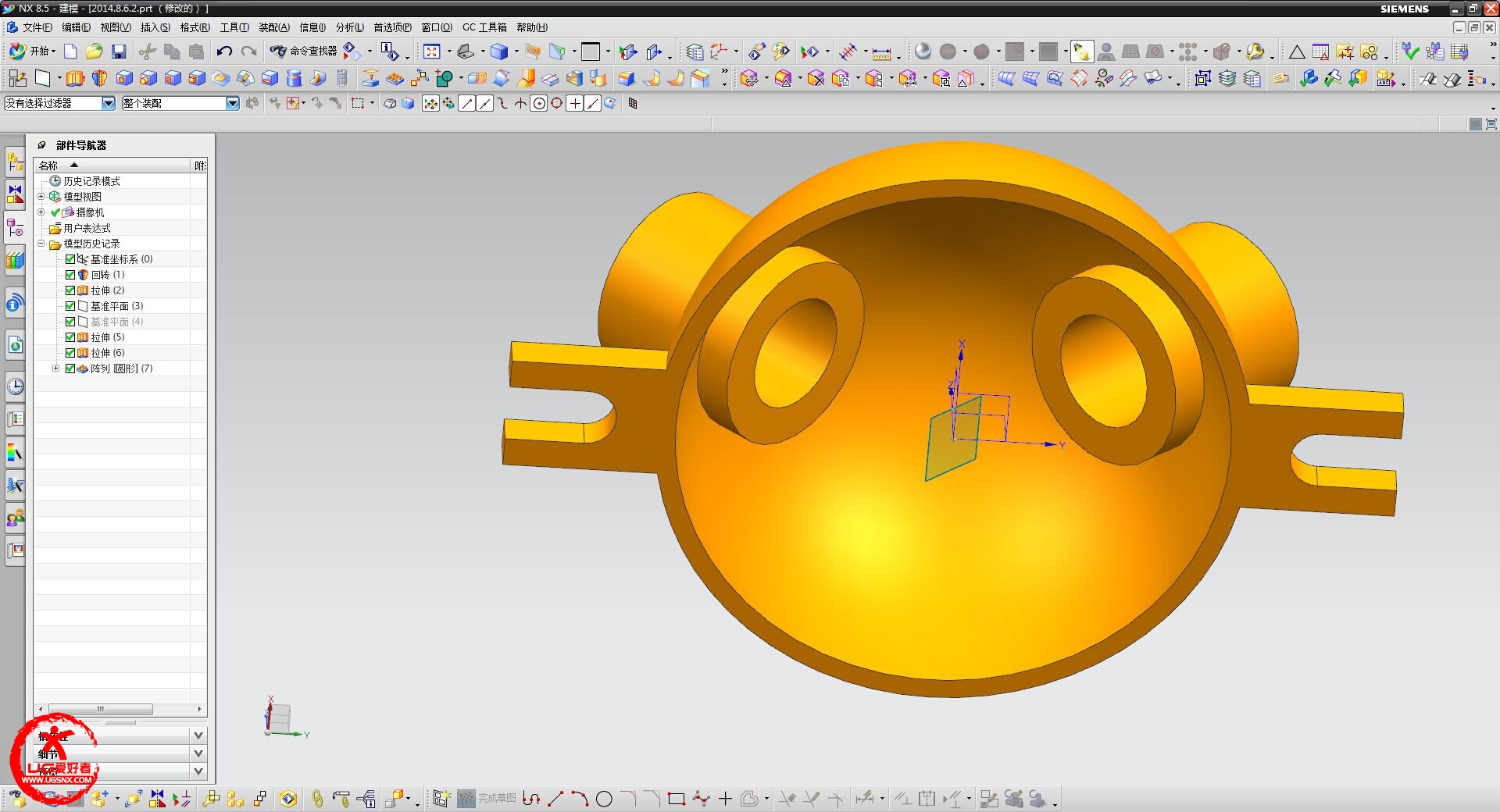Open the 帮助(H) menu
The height and width of the screenshot is (812, 1500).
pyautogui.click(x=532, y=27)
